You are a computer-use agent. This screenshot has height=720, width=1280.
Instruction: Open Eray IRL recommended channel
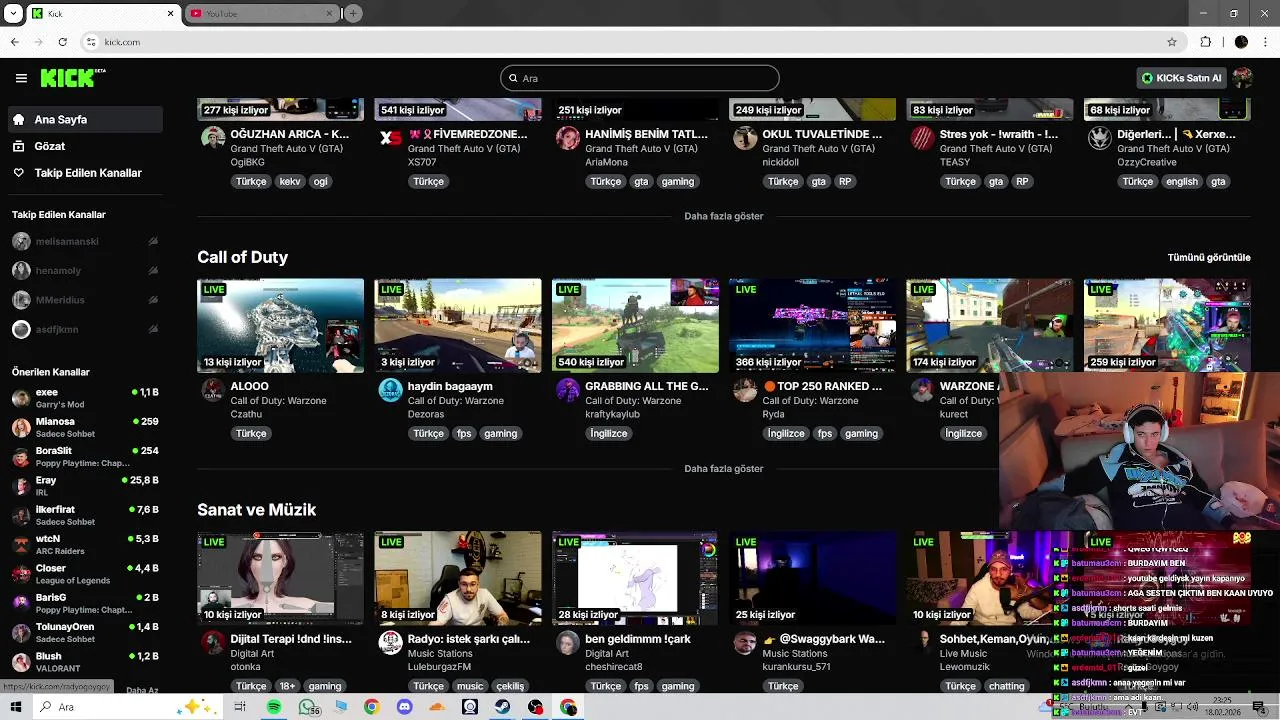click(x=85, y=486)
